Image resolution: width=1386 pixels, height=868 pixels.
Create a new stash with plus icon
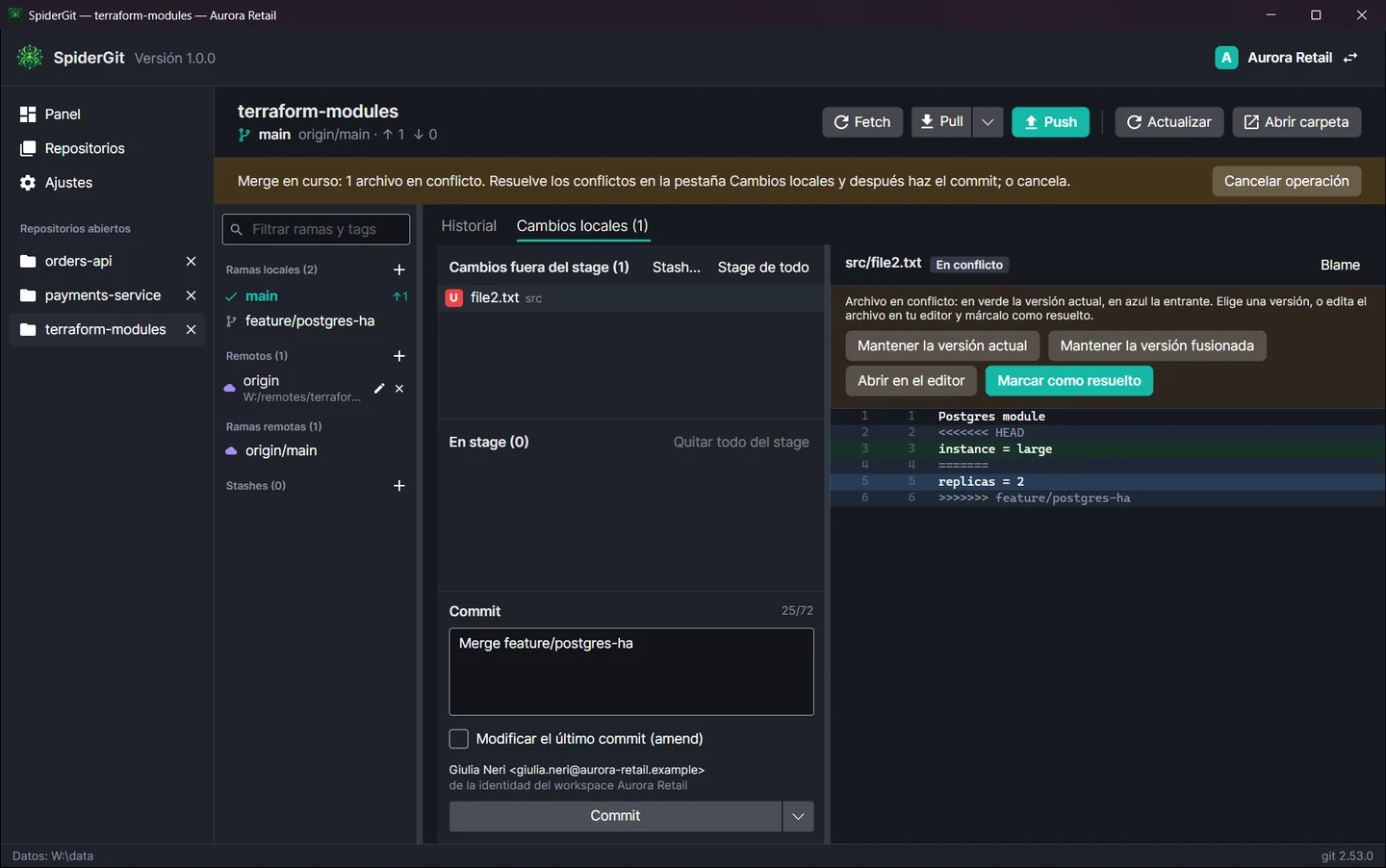399,486
